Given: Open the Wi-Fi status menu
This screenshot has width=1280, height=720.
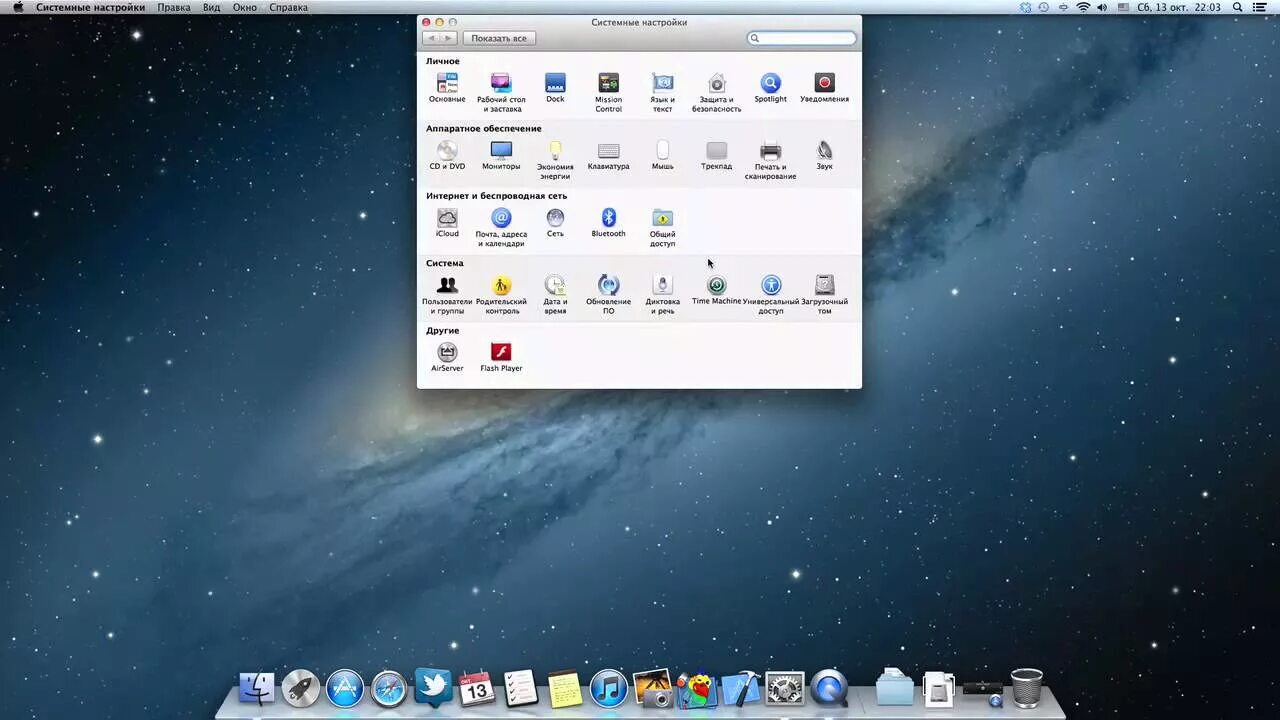Looking at the screenshot, I should (x=1083, y=7).
